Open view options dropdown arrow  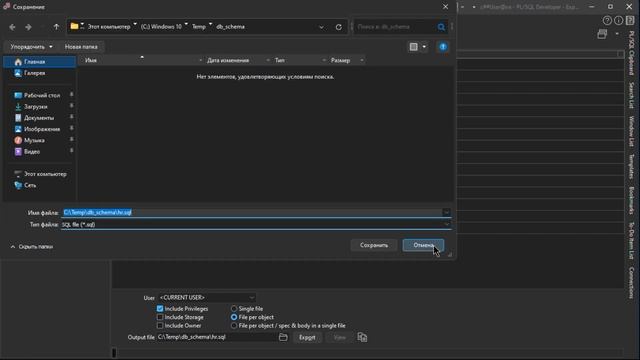[424, 47]
